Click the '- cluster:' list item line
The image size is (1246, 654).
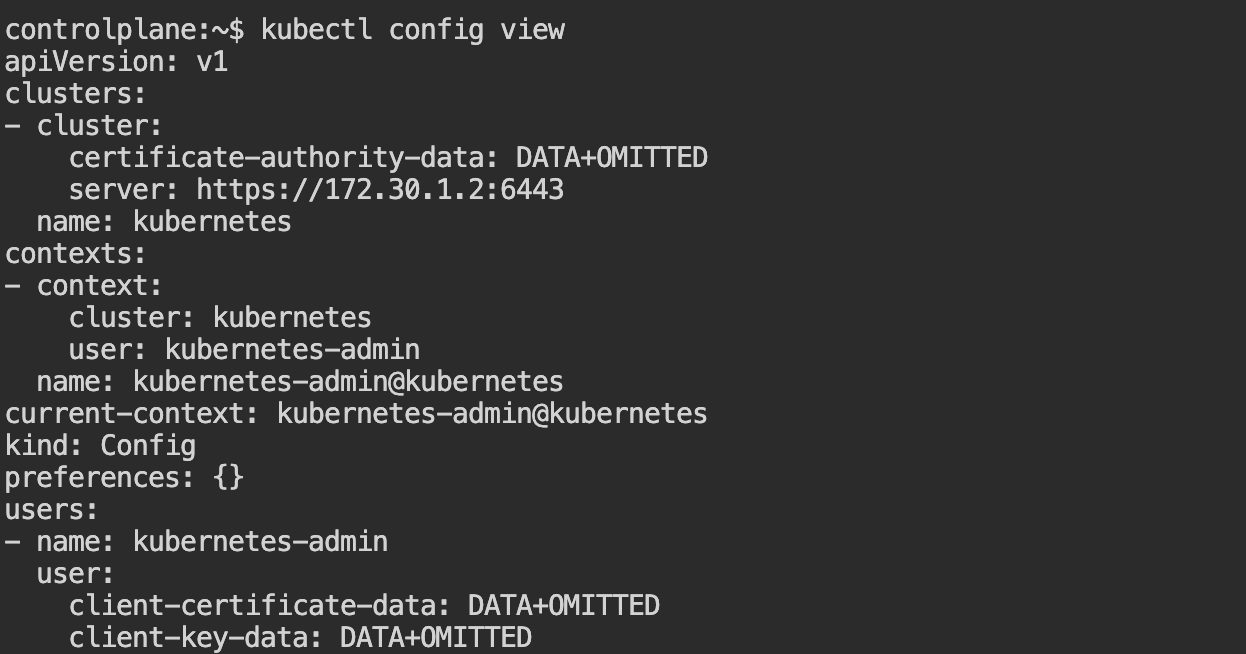coord(84,126)
